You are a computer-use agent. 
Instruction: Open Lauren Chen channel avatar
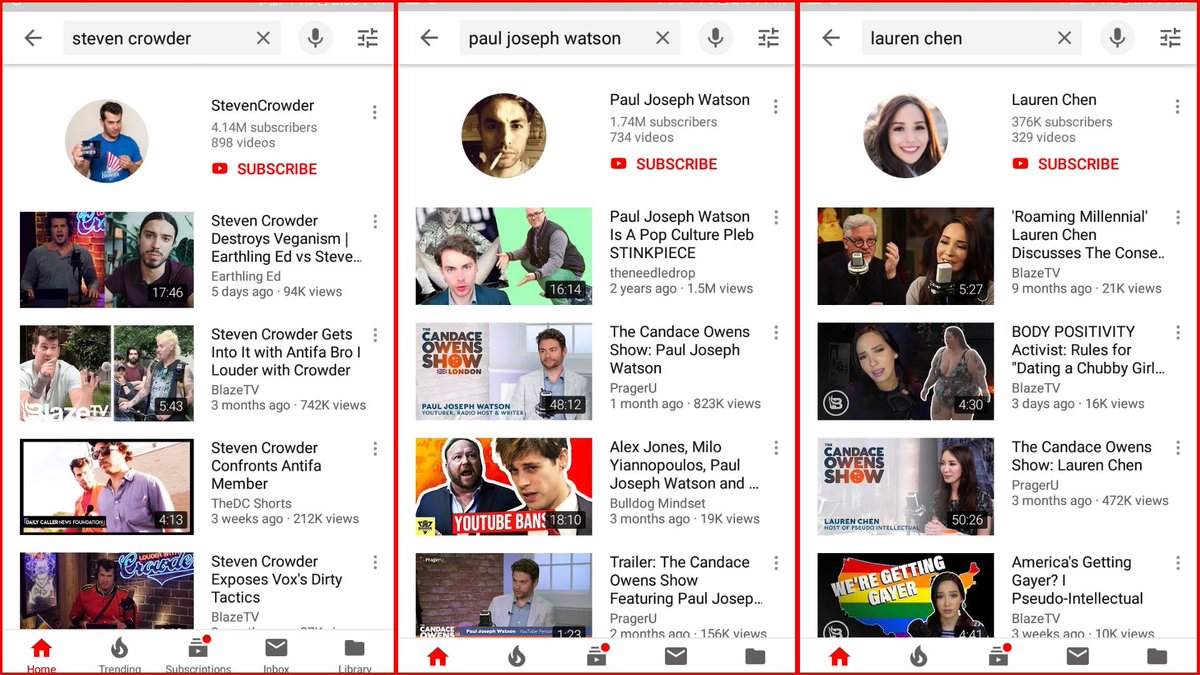point(905,136)
